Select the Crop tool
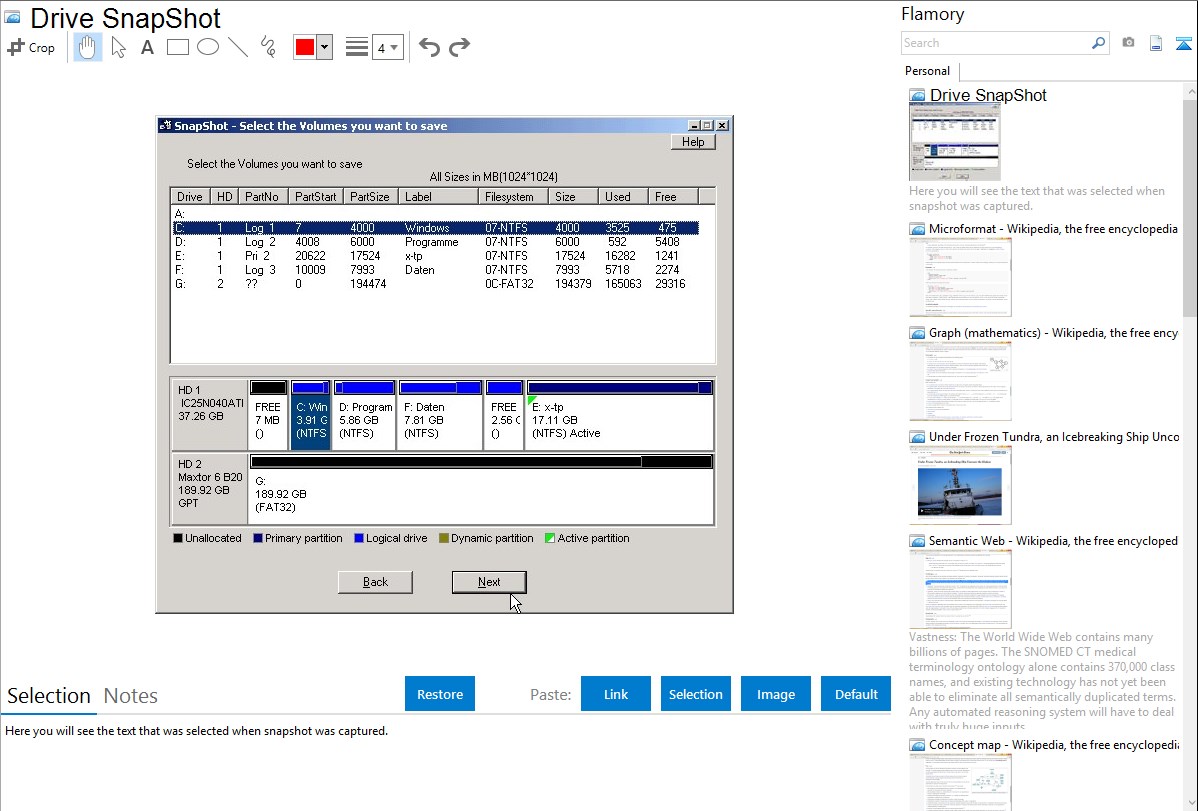 coord(31,47)
